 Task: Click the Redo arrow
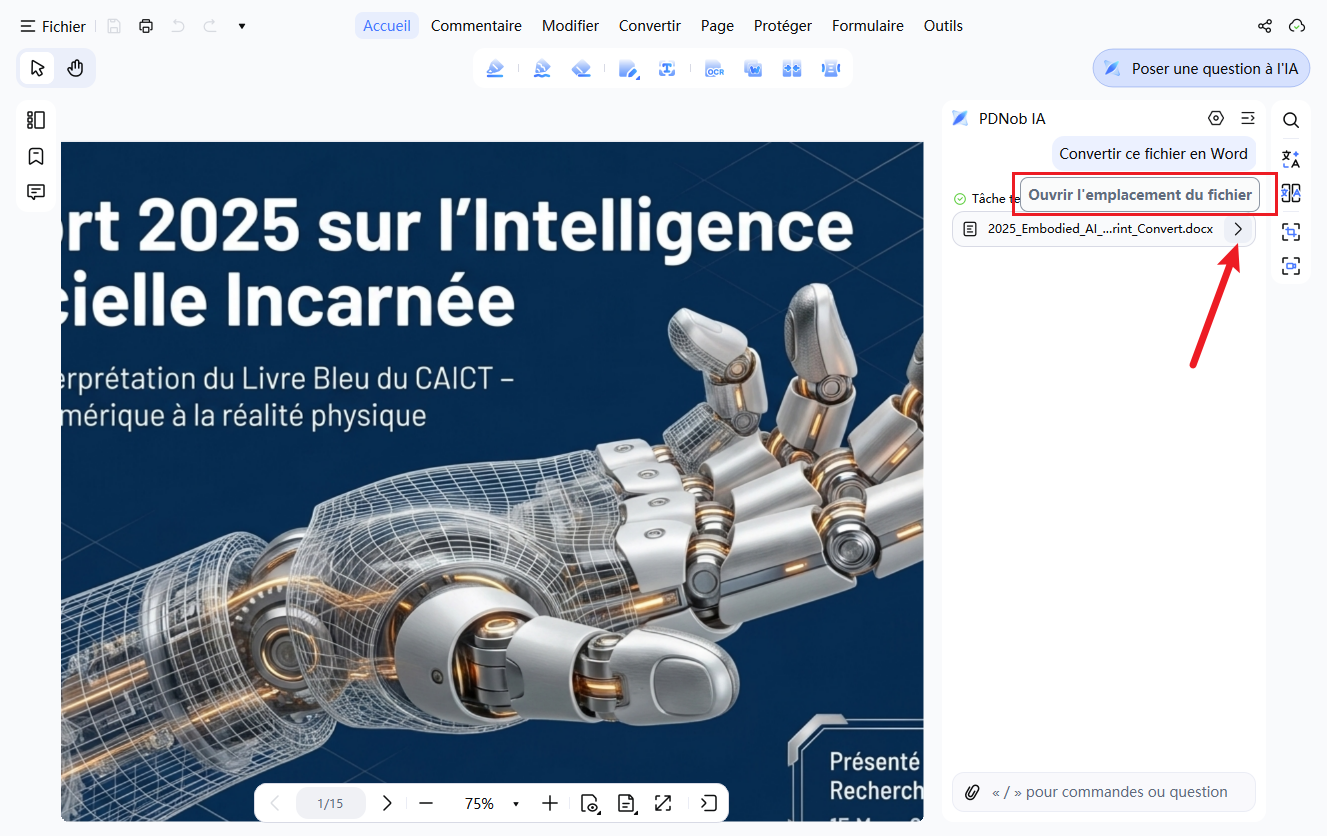click(210, 26)
